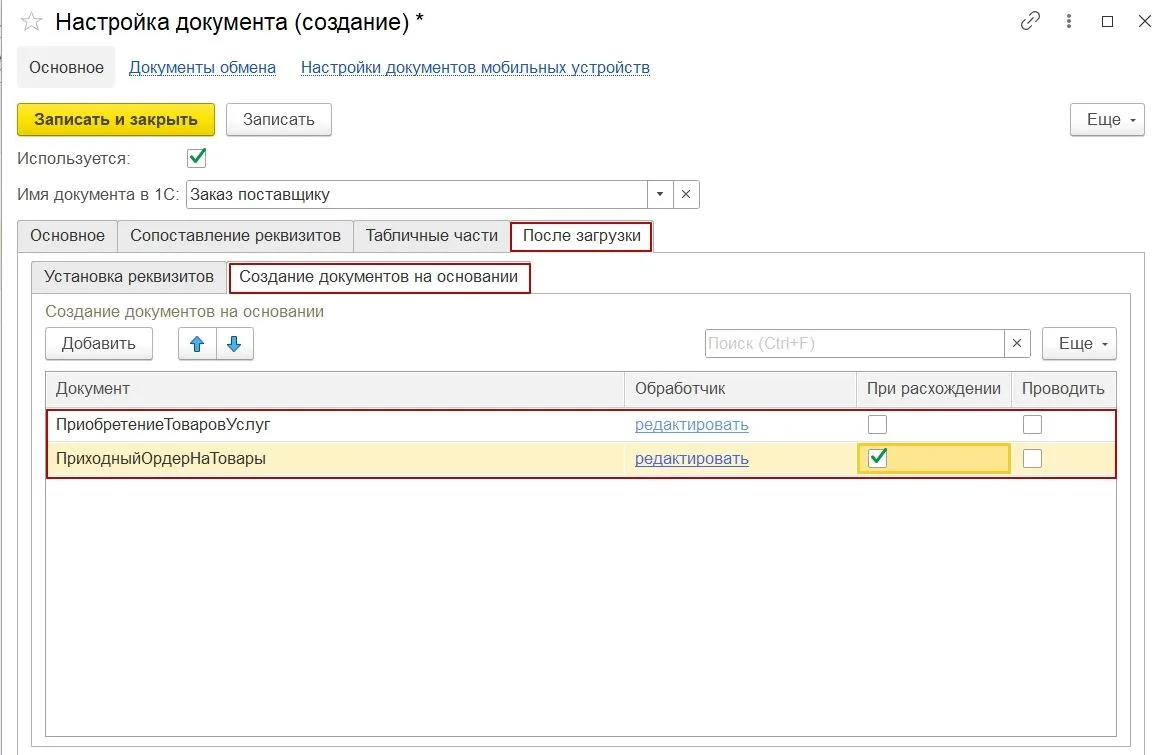Click the Добавить button
The image size is (1167, 755).
click(x=98, y=343)
